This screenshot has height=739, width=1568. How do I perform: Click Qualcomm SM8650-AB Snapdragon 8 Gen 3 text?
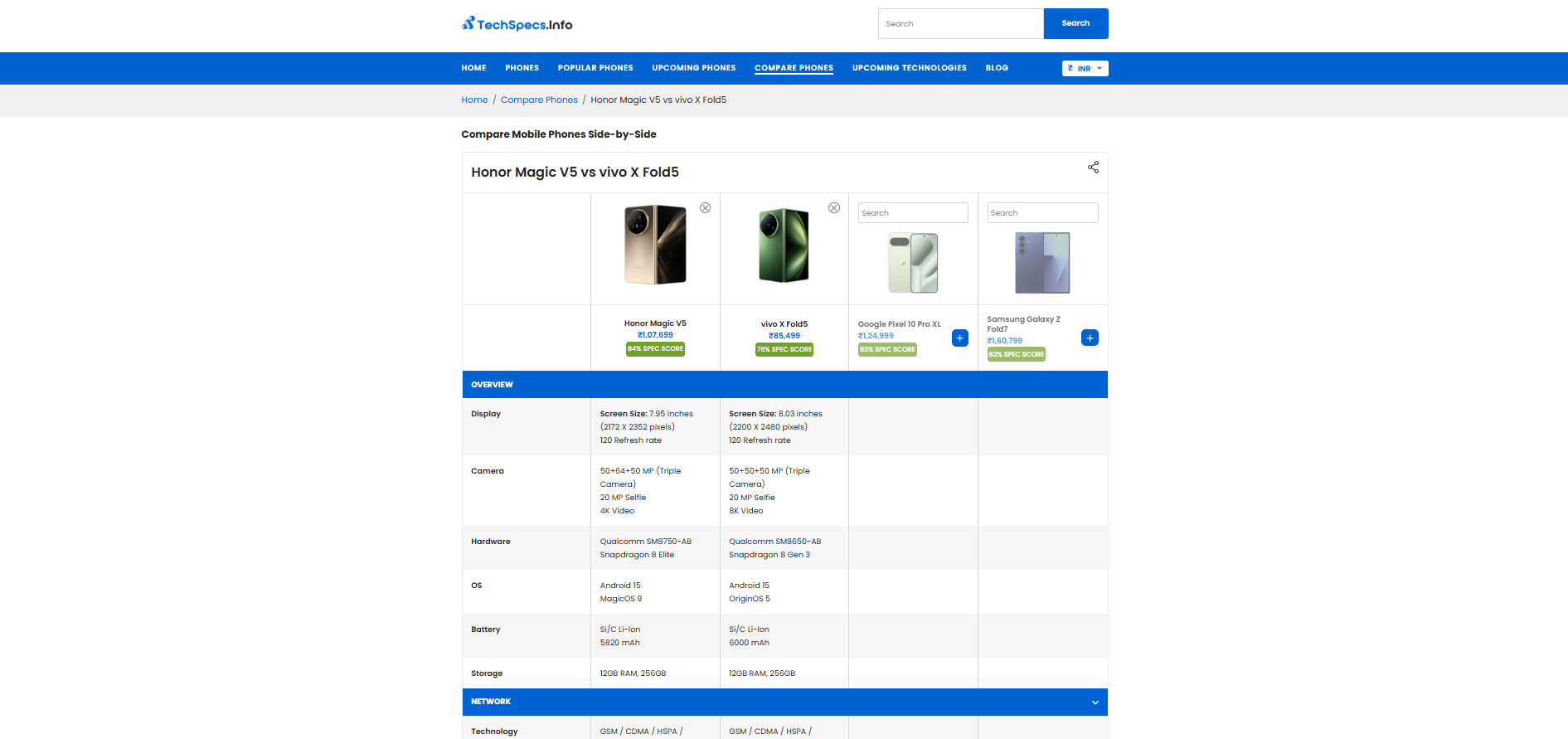point(775,548)
